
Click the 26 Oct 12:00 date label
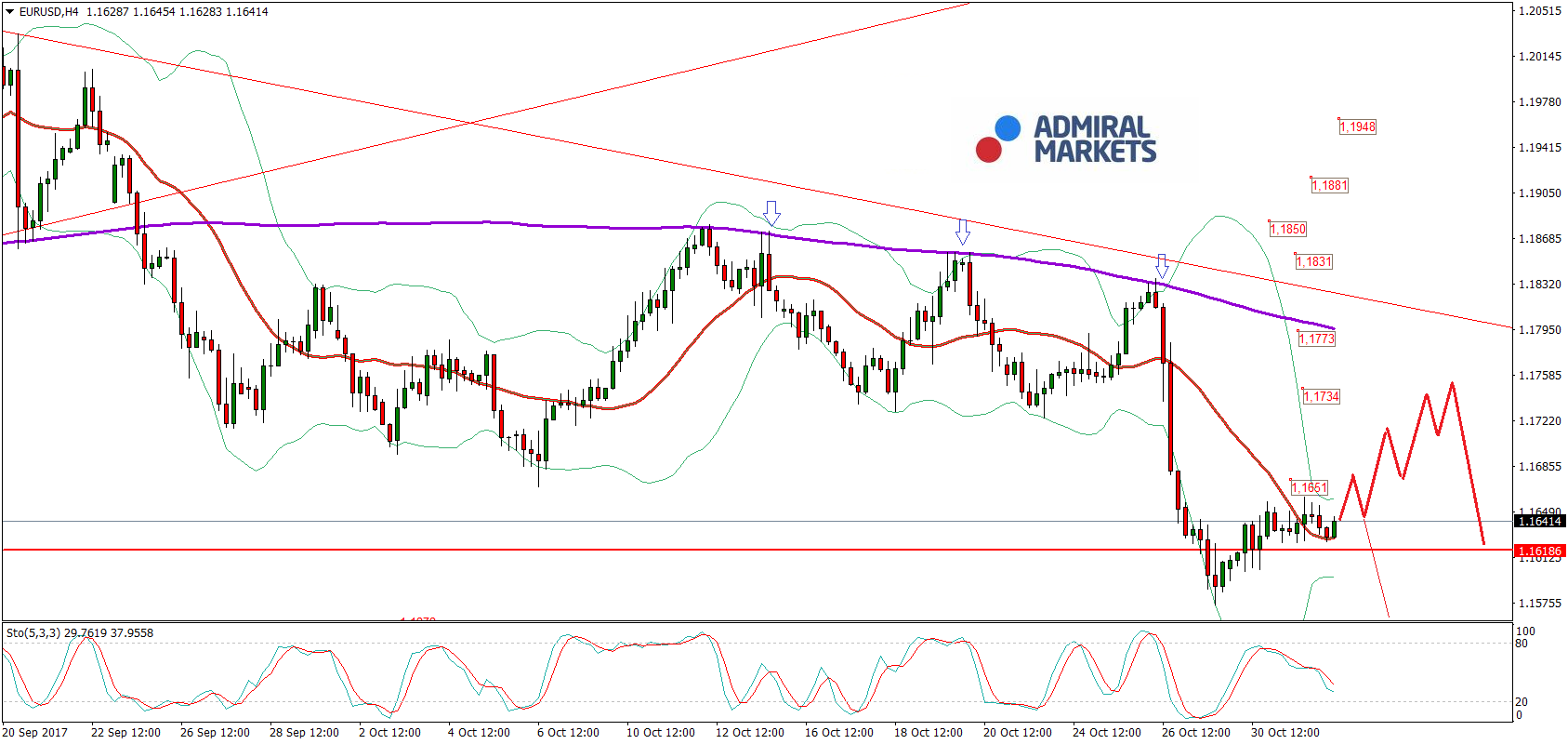point(1196,733)
